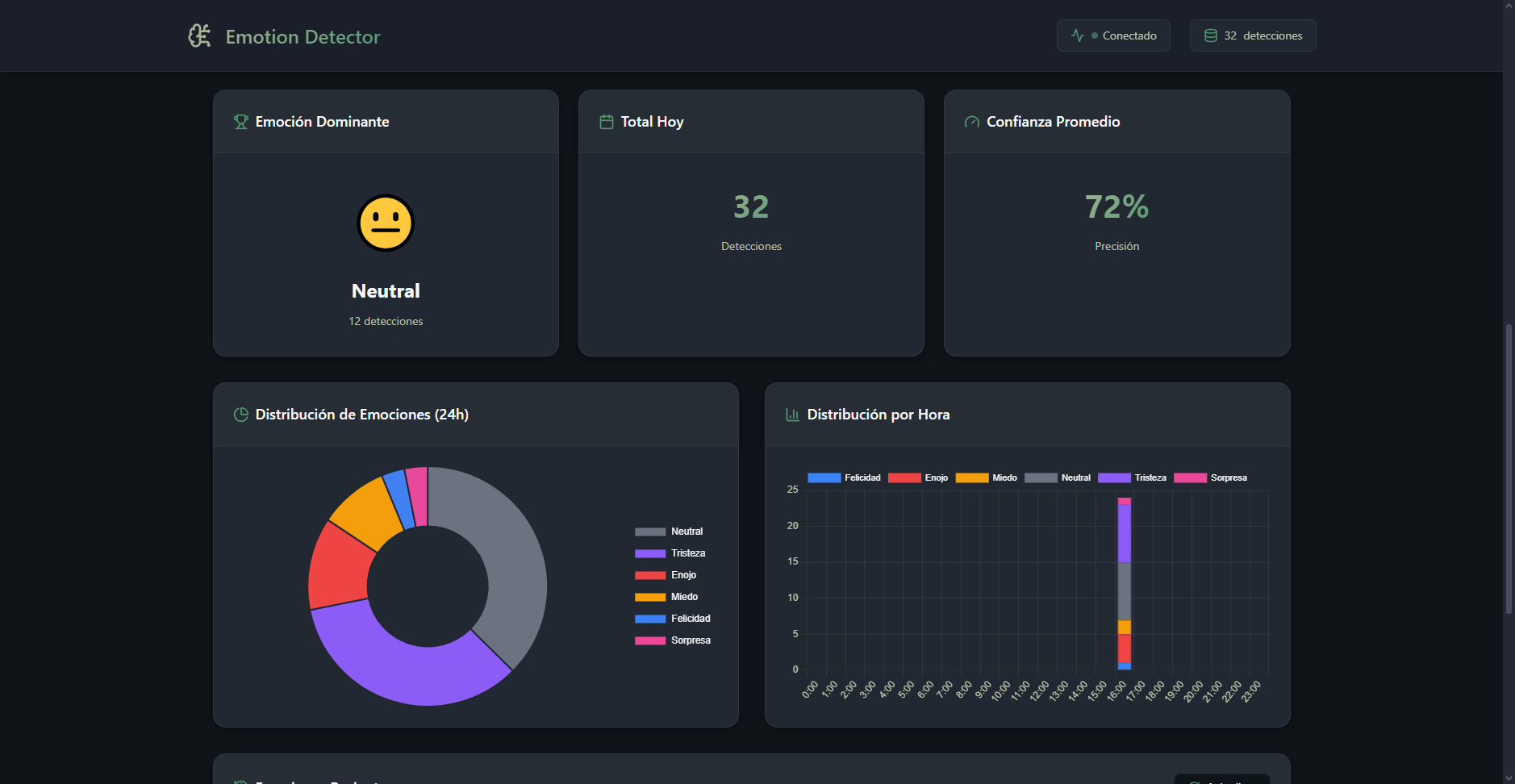This screenshot has height=784, width=1515.
Task: Click the gauge icon beside Confianza Promedio
Action: (x=971, y=122)
